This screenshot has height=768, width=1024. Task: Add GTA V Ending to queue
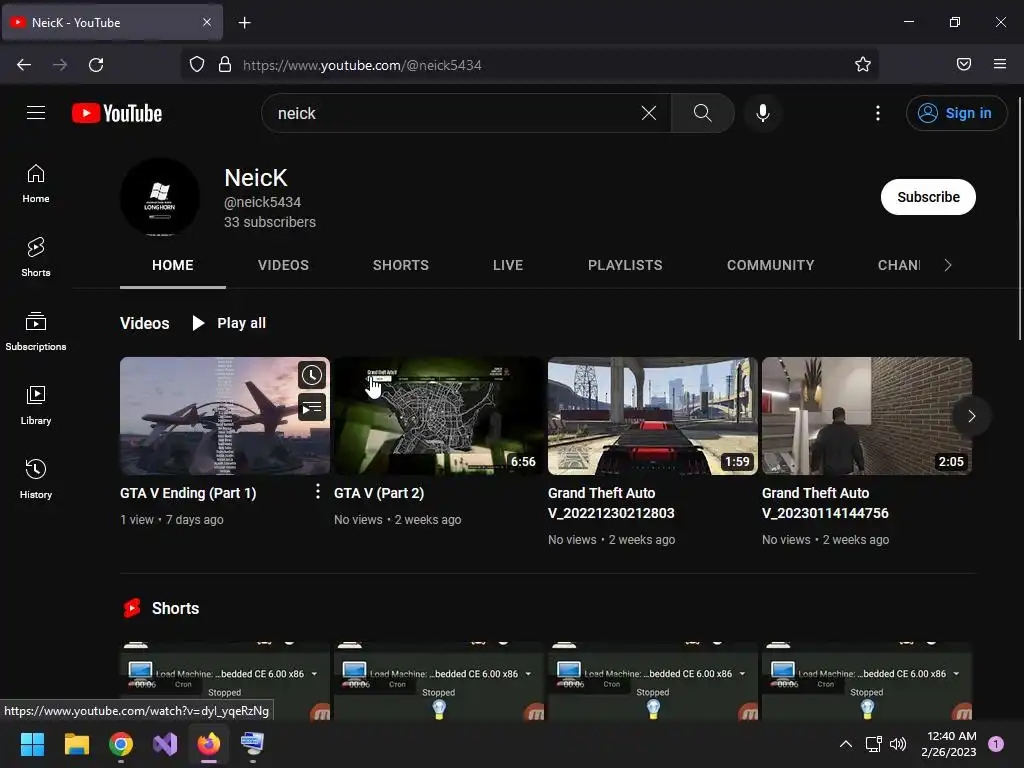(x=312, y=408)
